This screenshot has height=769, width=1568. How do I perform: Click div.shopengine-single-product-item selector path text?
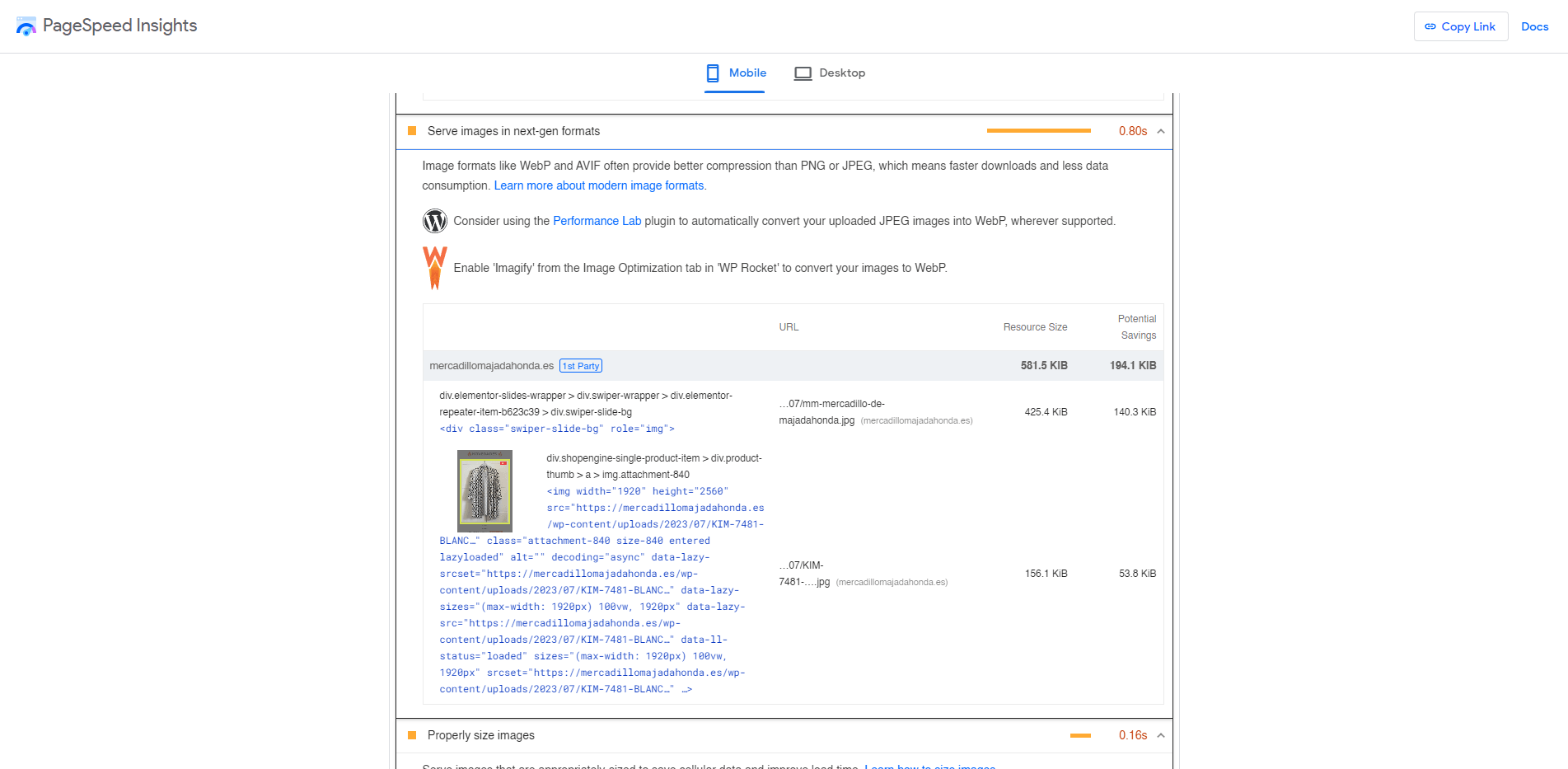(654, 467)
